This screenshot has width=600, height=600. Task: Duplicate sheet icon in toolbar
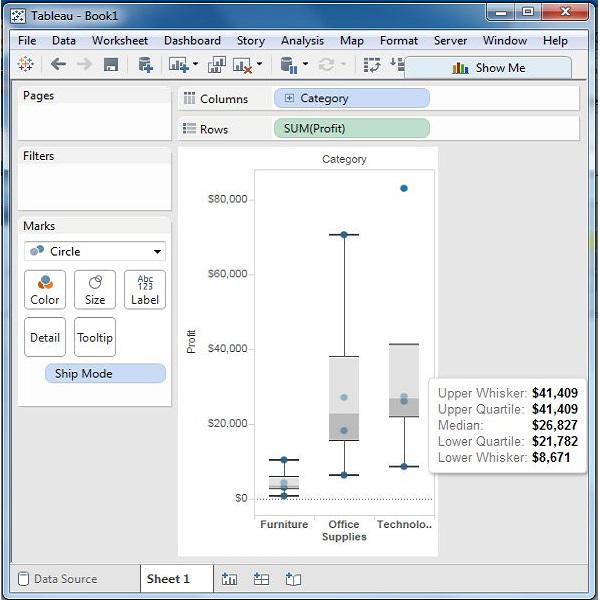(x=217, y=64)
